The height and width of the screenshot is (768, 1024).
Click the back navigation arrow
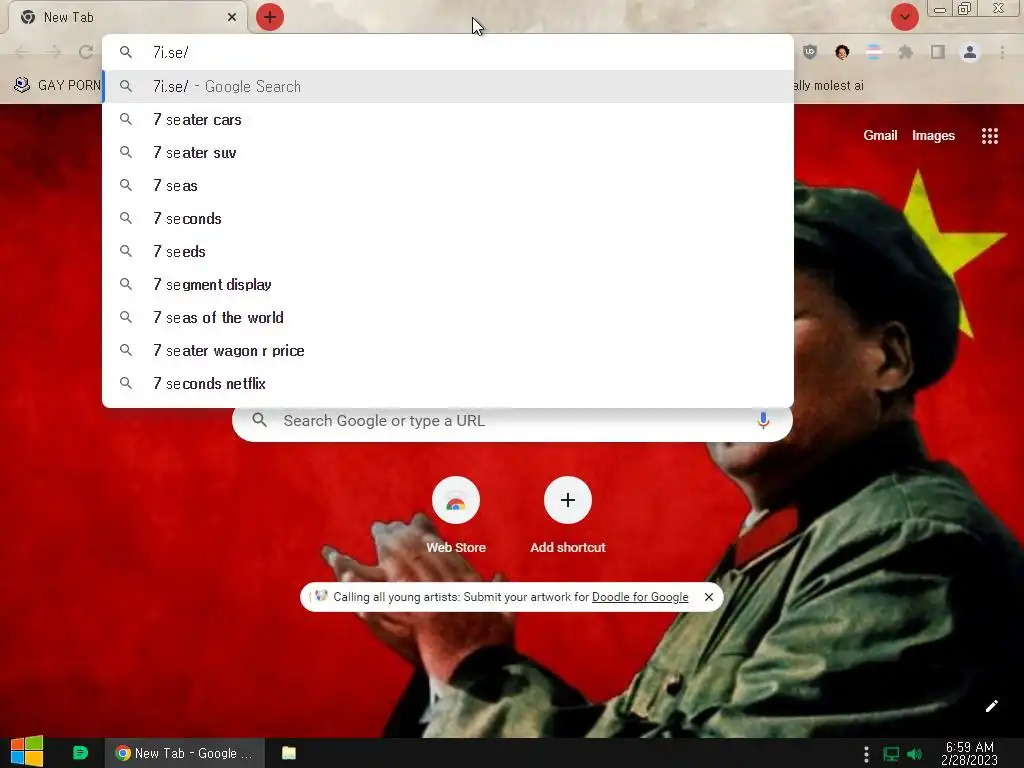[x=22, y=52]
